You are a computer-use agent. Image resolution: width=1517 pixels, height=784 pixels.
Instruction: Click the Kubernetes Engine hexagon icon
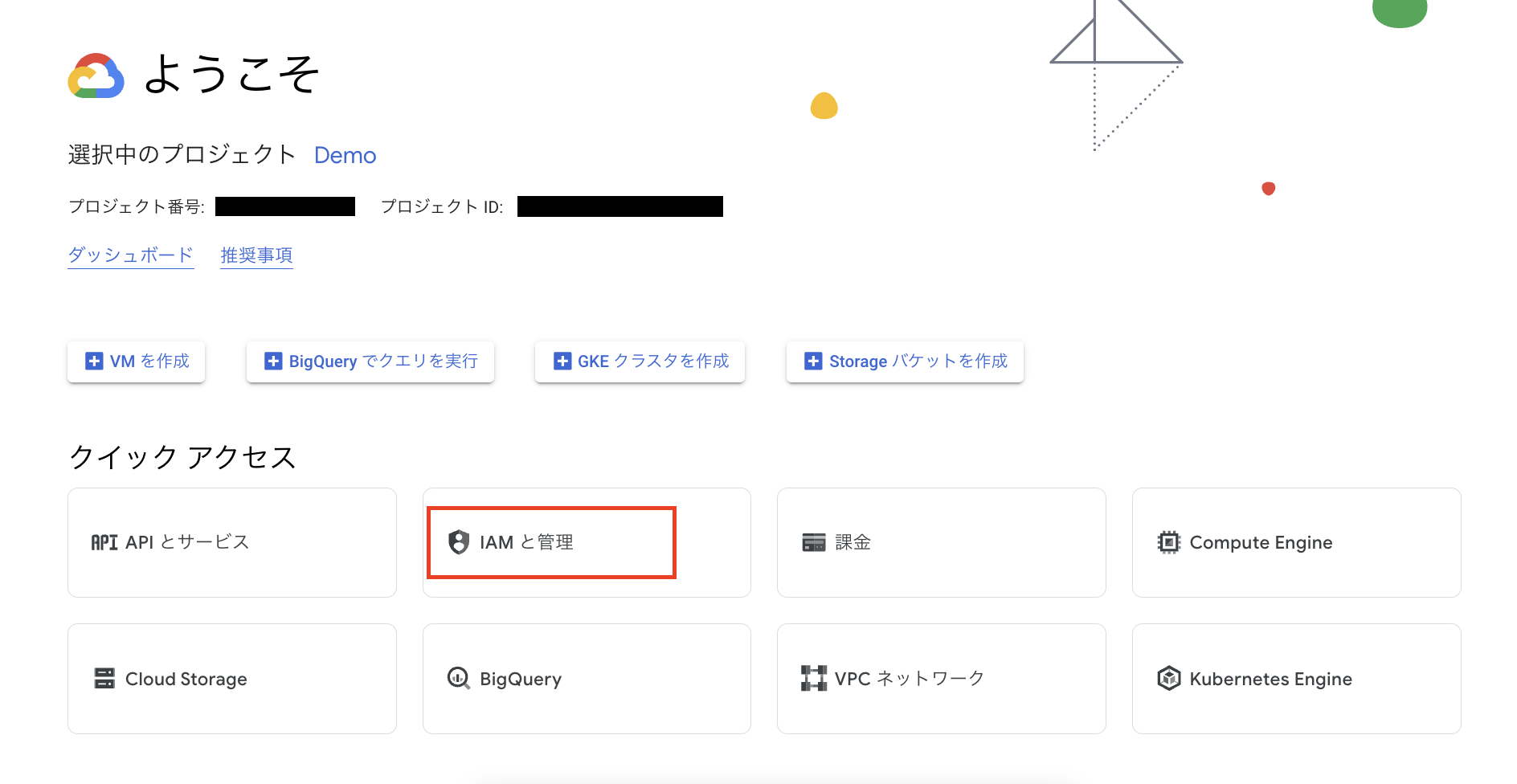(x=1169, y=678)
